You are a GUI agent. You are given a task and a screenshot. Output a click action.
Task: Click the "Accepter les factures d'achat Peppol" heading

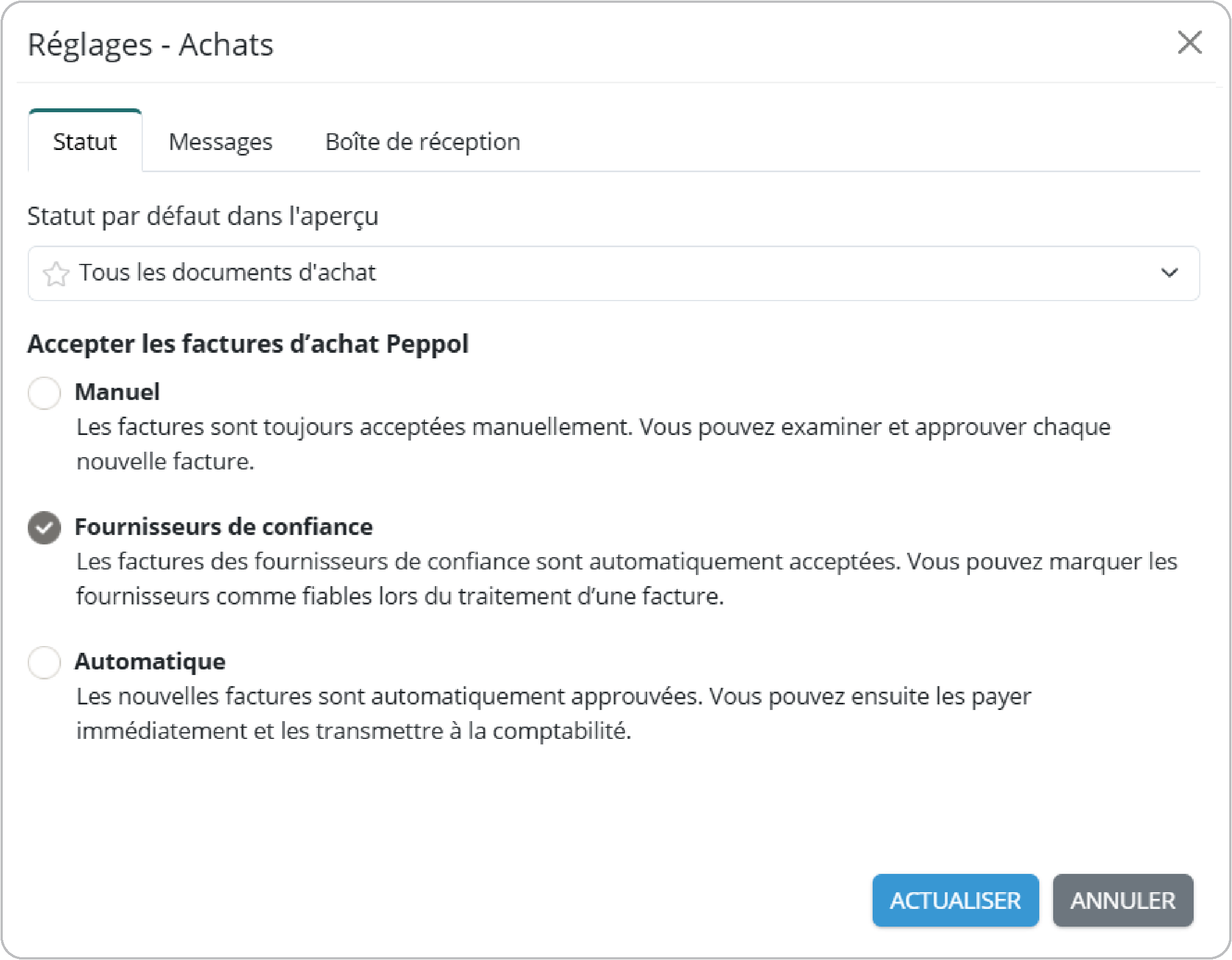[x=248, y=344]
